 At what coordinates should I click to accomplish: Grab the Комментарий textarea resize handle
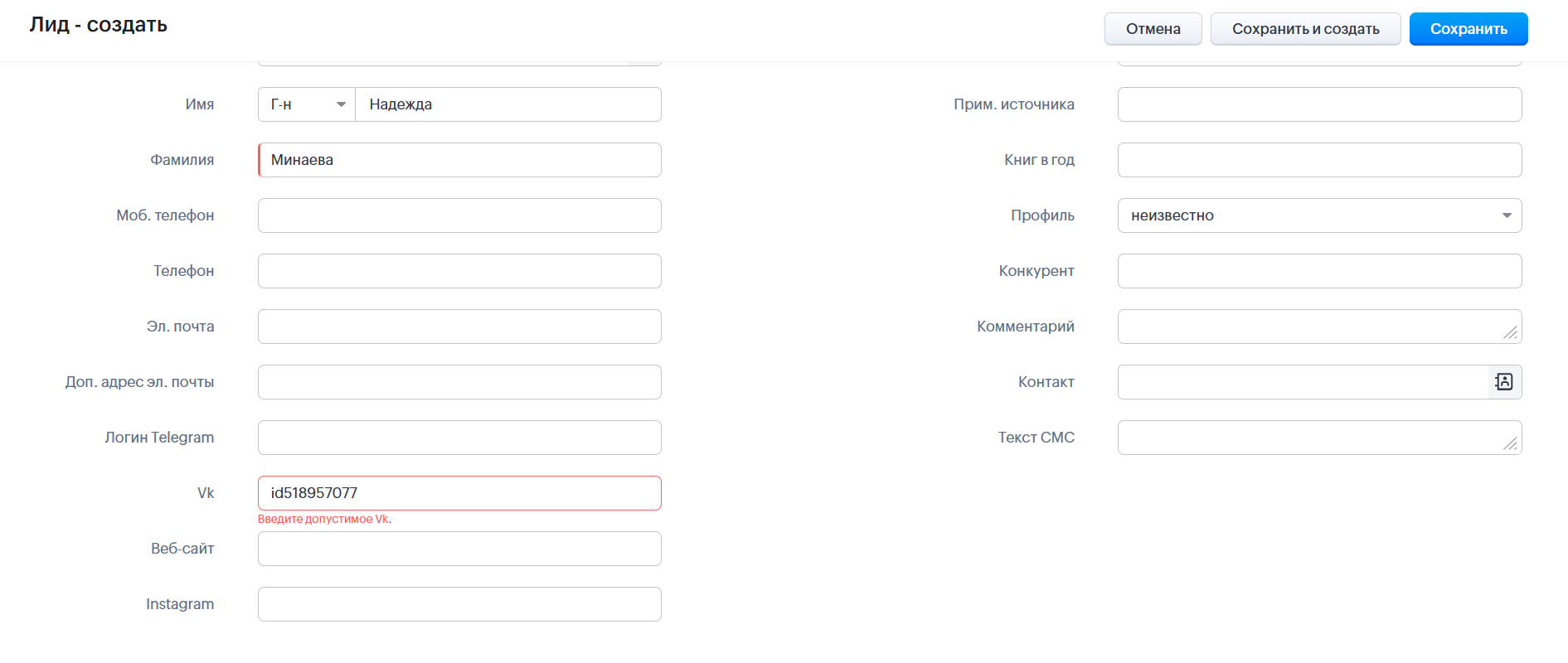(x=1511, y=332)
